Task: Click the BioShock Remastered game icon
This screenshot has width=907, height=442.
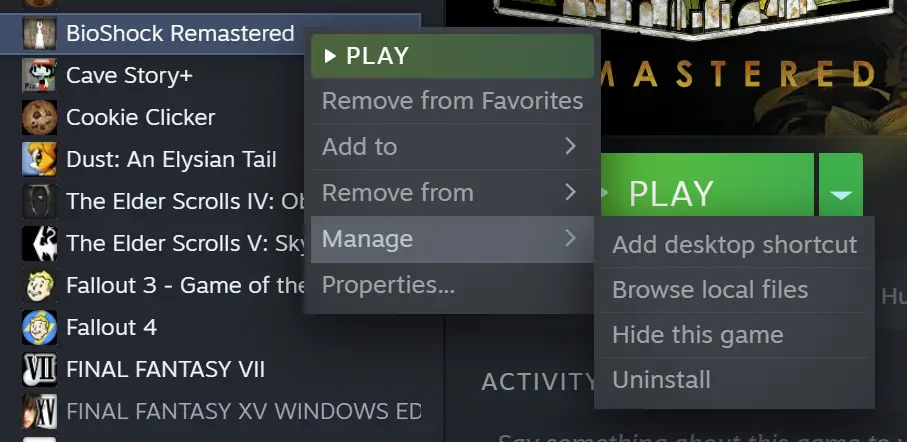Action: point(39,33)
